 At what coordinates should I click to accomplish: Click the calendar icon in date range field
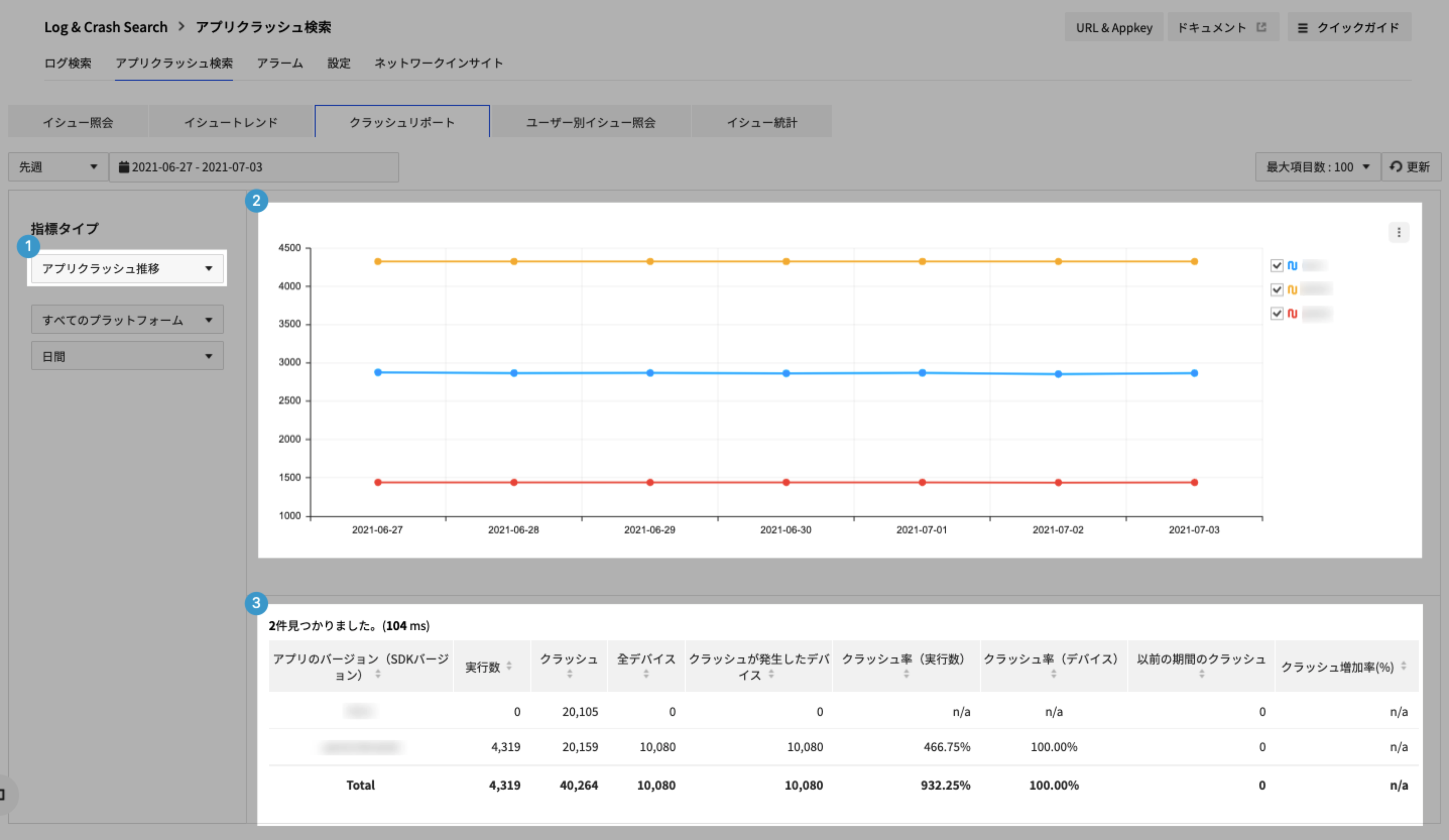pos(124,167)
